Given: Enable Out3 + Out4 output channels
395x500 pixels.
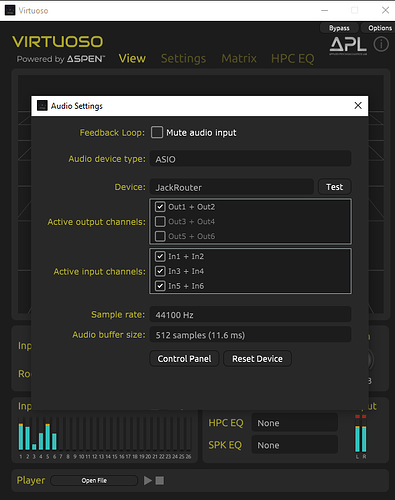Looking at the screenshot, I should coord(160,221).
